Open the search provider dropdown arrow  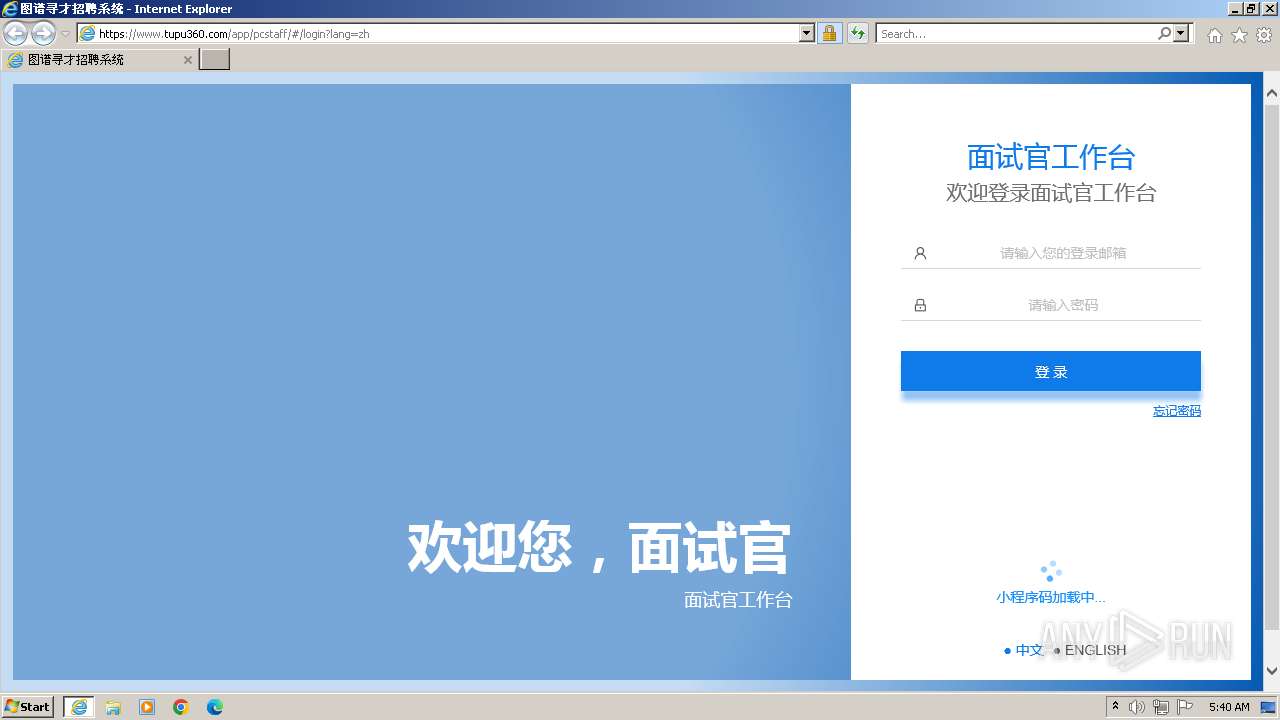point(1182,33)
